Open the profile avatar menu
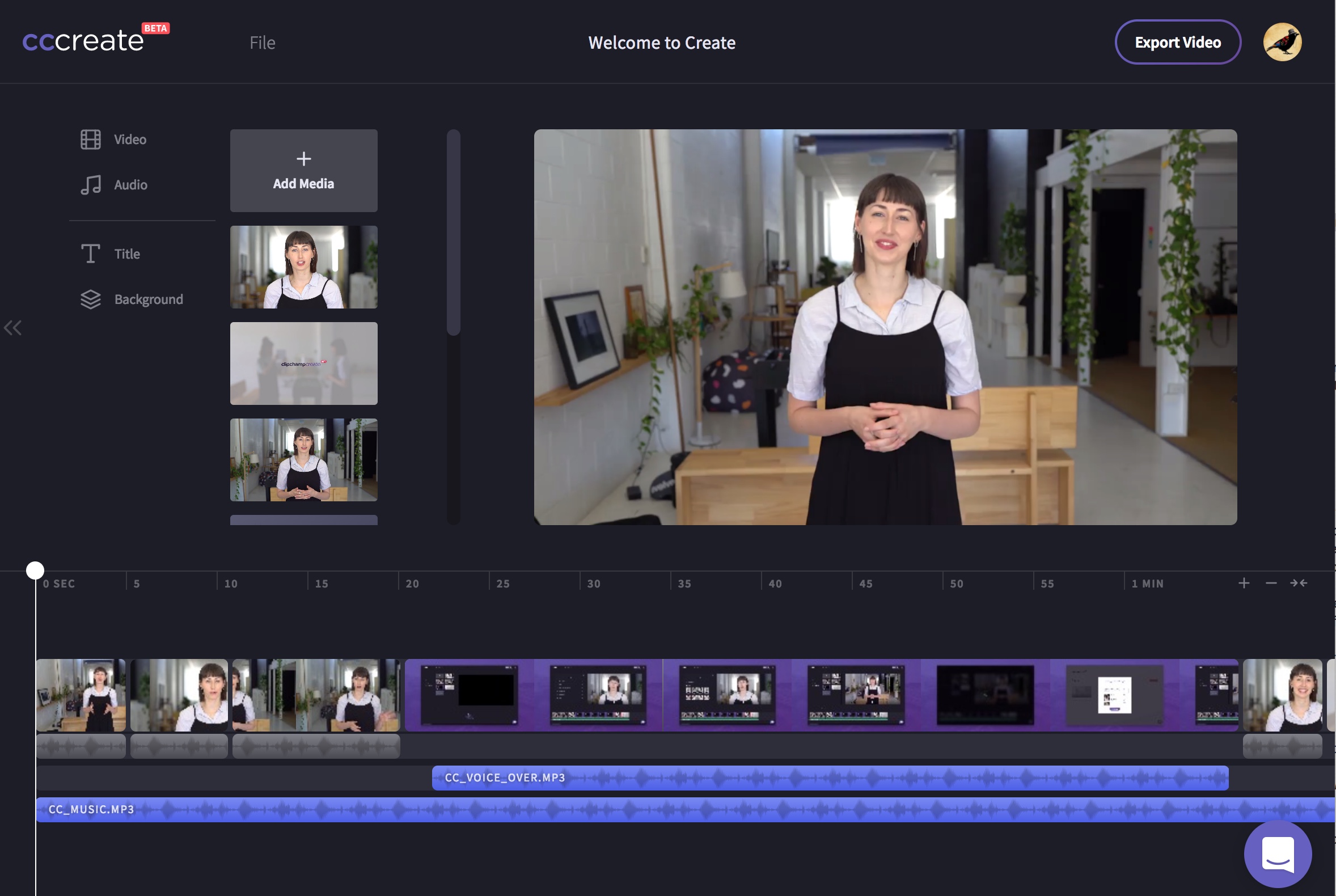The height and width of the screenshot is (896, 1336). (1283, 42)
